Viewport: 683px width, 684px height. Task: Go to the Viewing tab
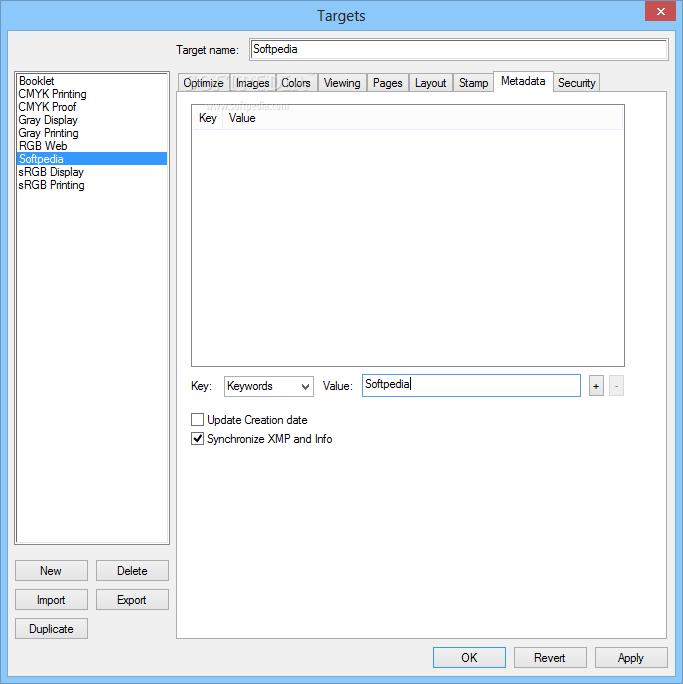click(x=342, y=83)
